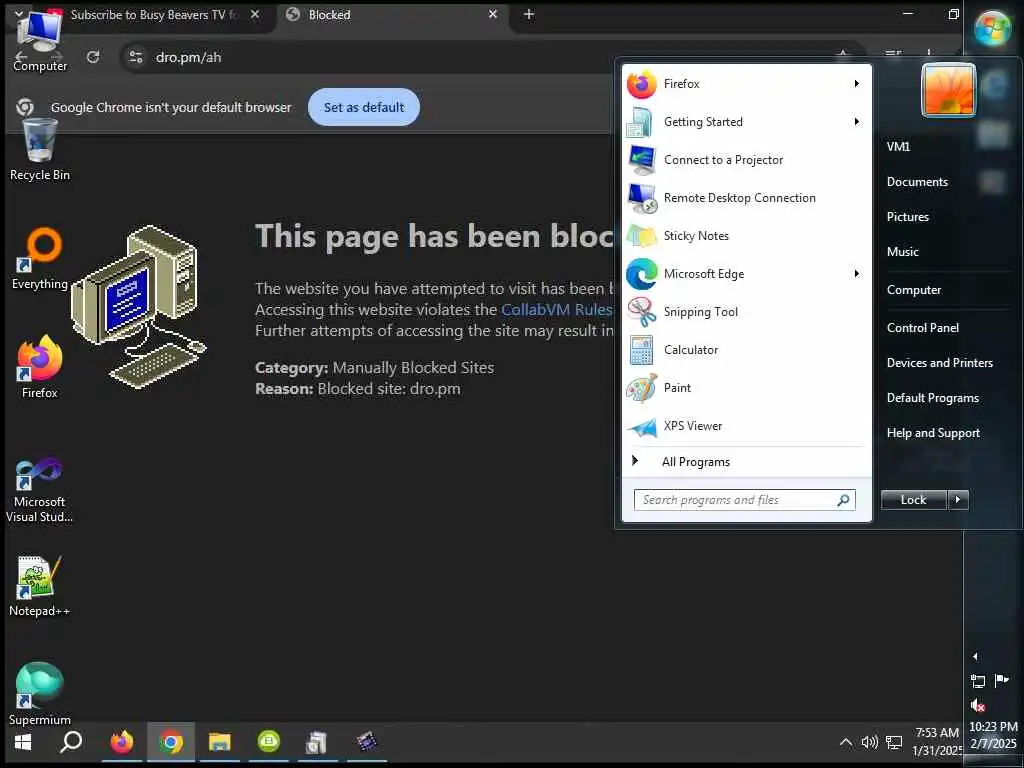Select the Firefox desktop shortcut
Screen dimensions: 1024x768
point(40,367)
